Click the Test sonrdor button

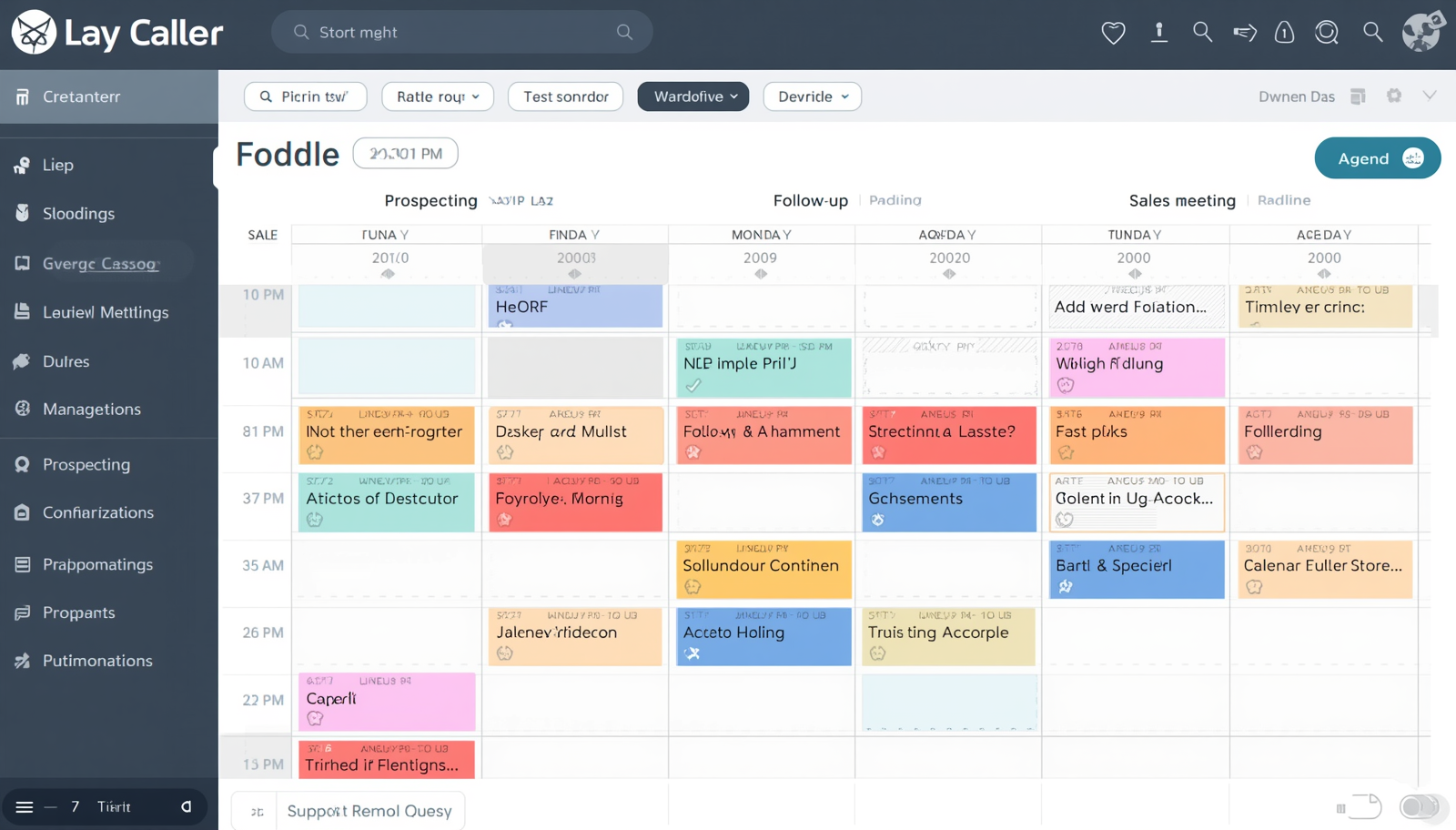click(565, 96)
